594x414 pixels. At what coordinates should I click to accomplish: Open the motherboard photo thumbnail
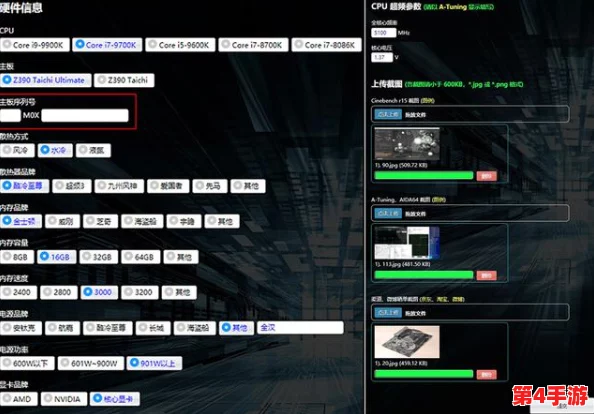407,342
